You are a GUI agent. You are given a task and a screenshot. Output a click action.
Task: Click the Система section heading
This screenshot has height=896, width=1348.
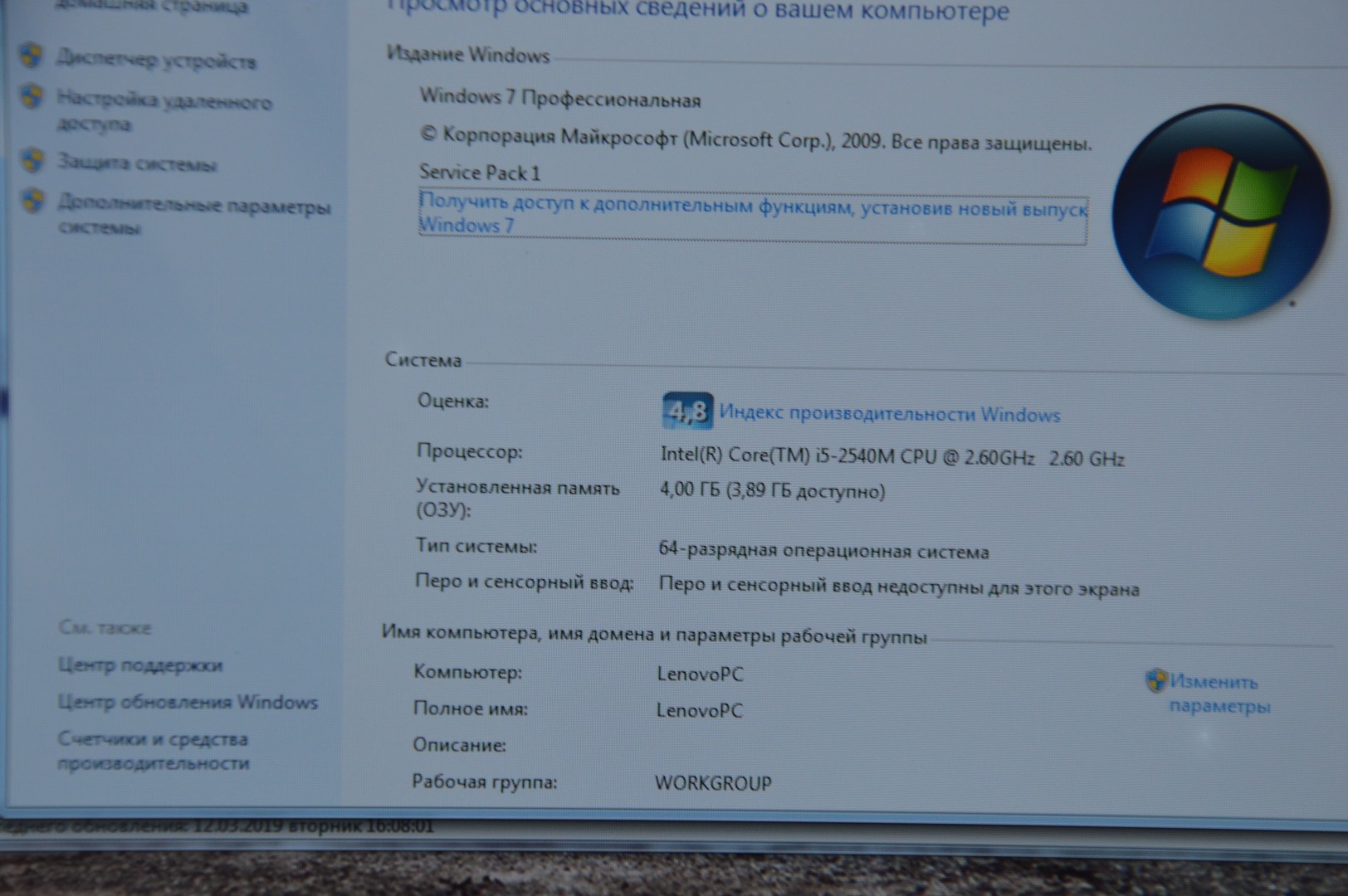[x=423, y=360]
